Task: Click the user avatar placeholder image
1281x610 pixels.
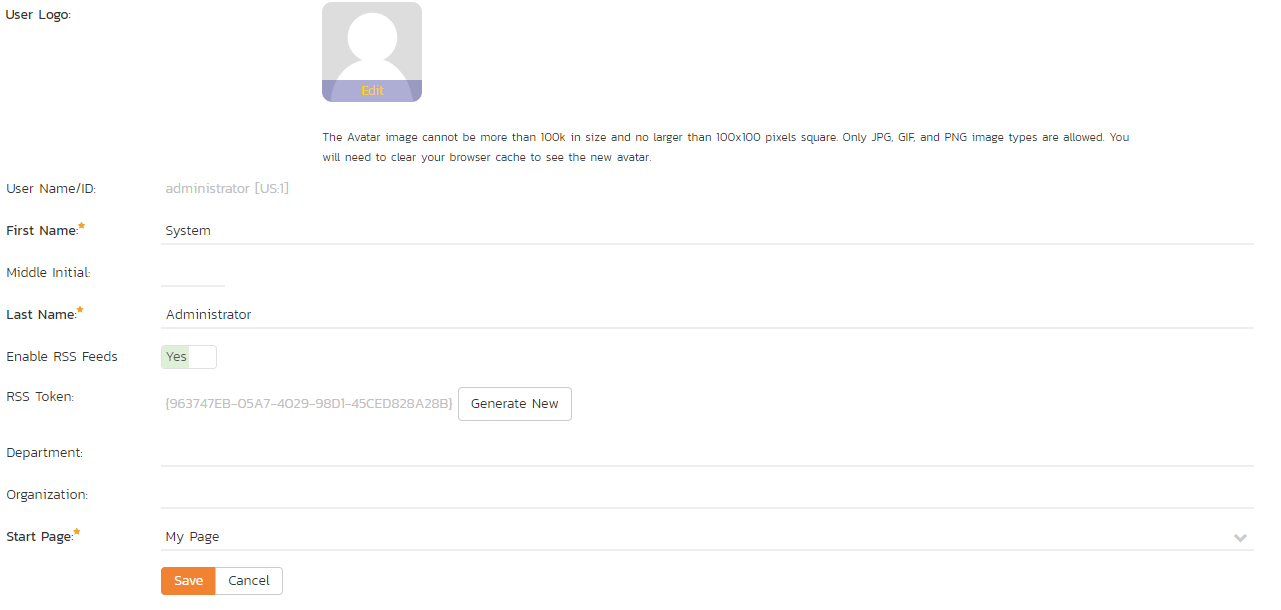Action: point(372,52)
